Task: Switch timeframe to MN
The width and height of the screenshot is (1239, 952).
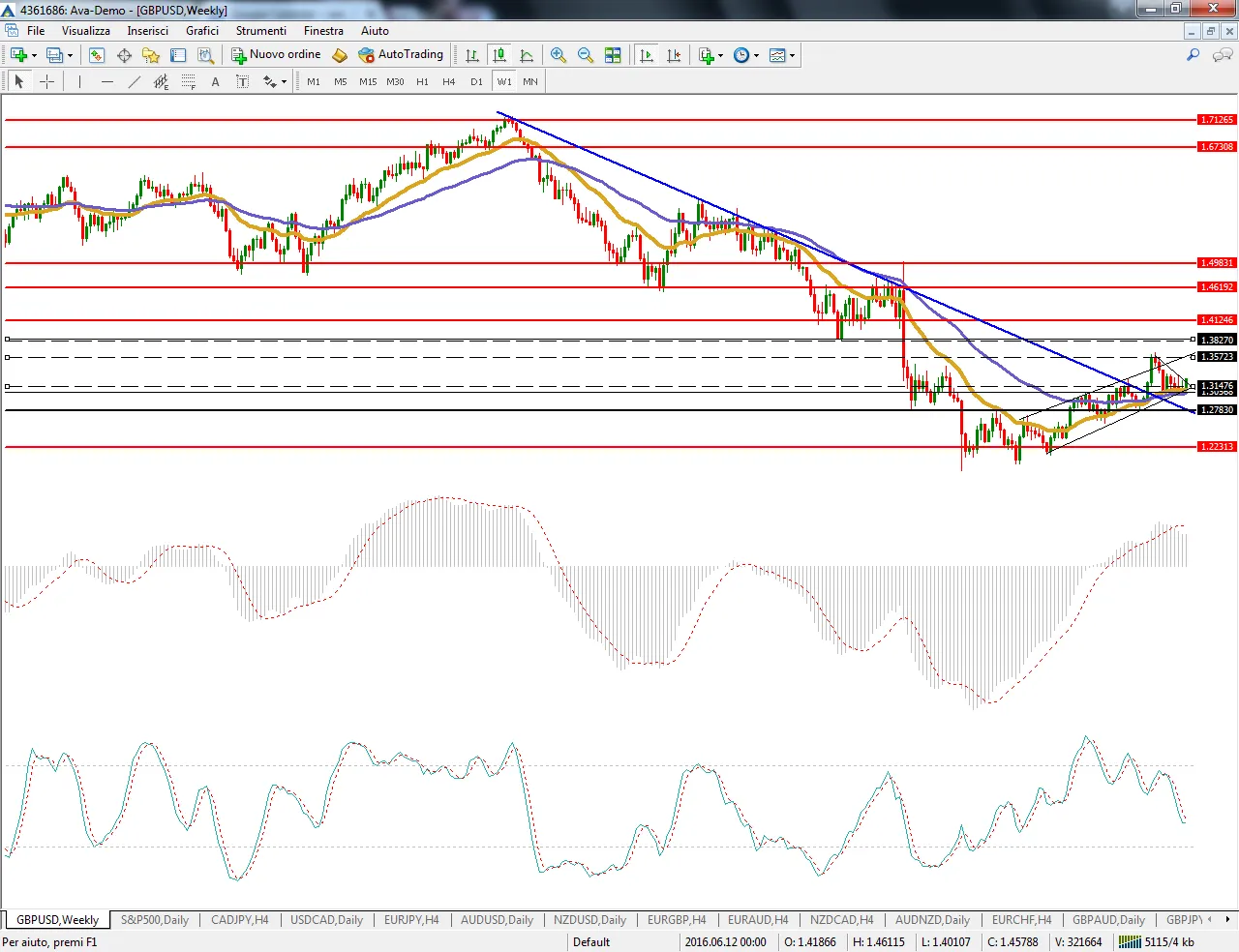Action: click(530, 81)
